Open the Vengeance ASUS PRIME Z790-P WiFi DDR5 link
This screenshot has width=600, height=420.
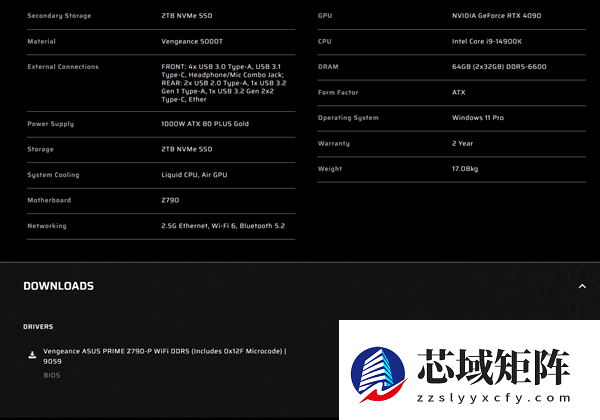[x=165, y=356]
